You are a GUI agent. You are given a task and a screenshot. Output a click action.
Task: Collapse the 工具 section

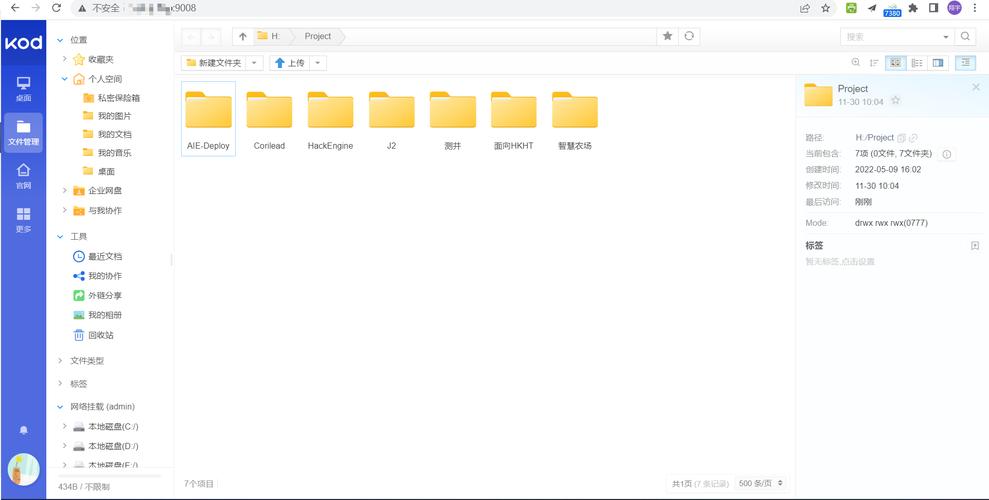tap(60, 236)
